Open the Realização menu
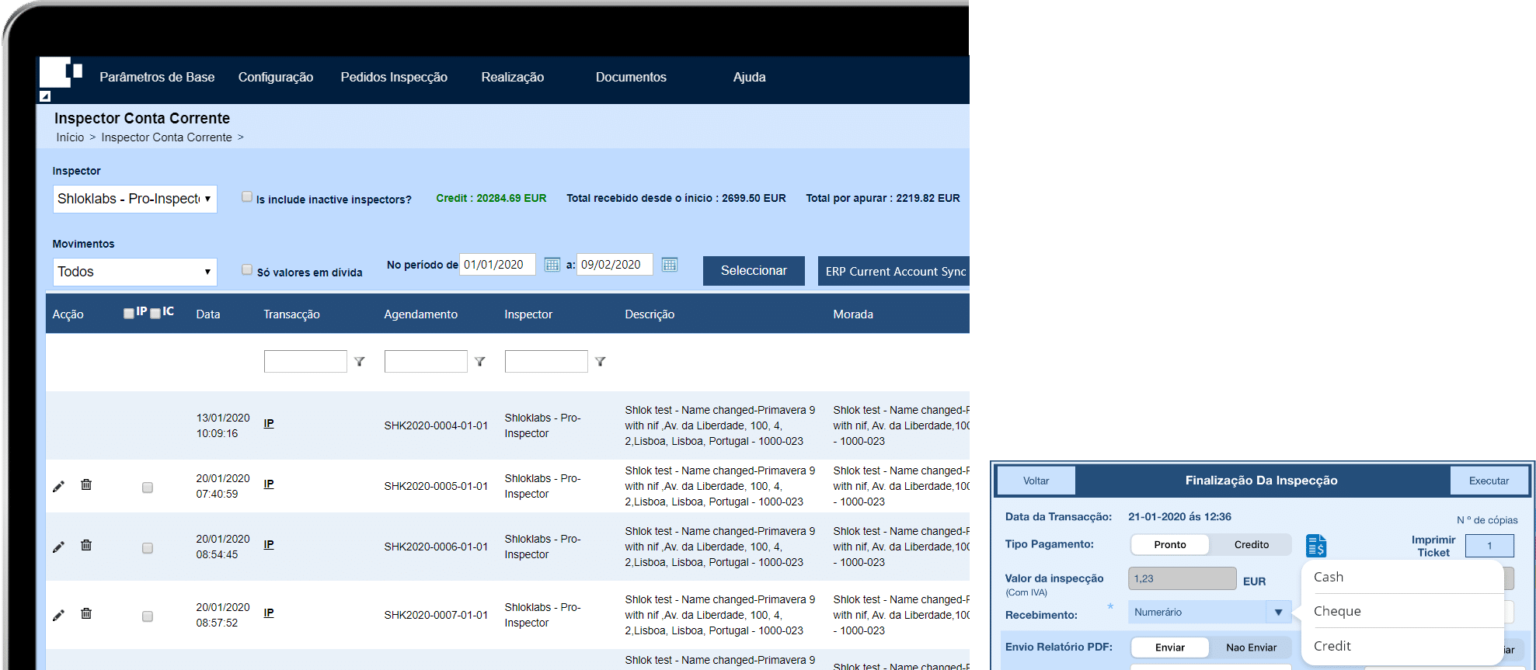1536x670 pixels. (x=512, y=77)
